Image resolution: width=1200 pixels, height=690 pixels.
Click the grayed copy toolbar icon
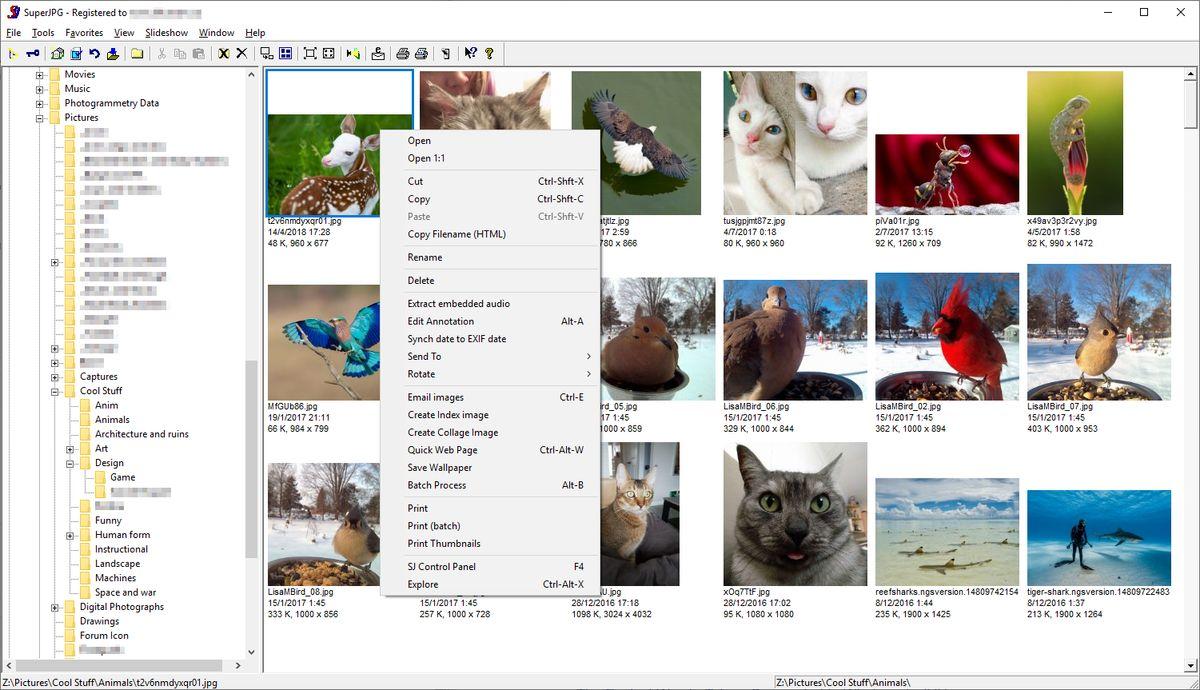(180, 53)
